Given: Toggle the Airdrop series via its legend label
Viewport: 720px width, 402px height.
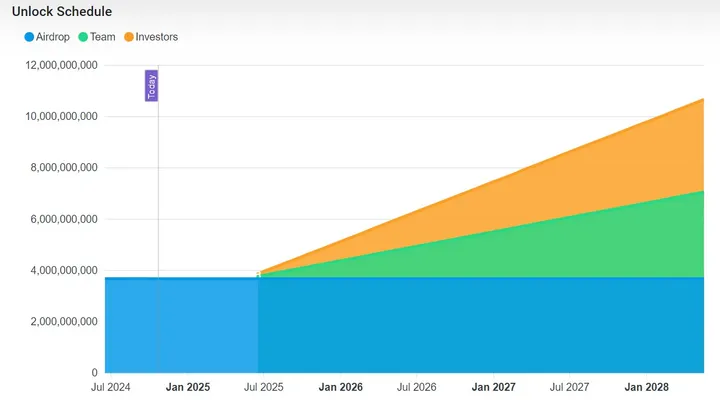Looking at the screenshot, I should click(52, 37).
